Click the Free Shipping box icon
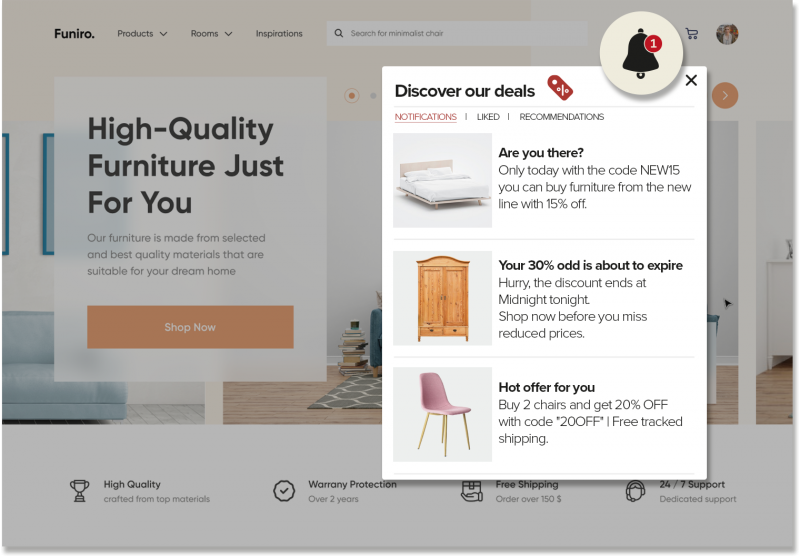The height and width of the screenshot is (557, 800). (471, 491)
